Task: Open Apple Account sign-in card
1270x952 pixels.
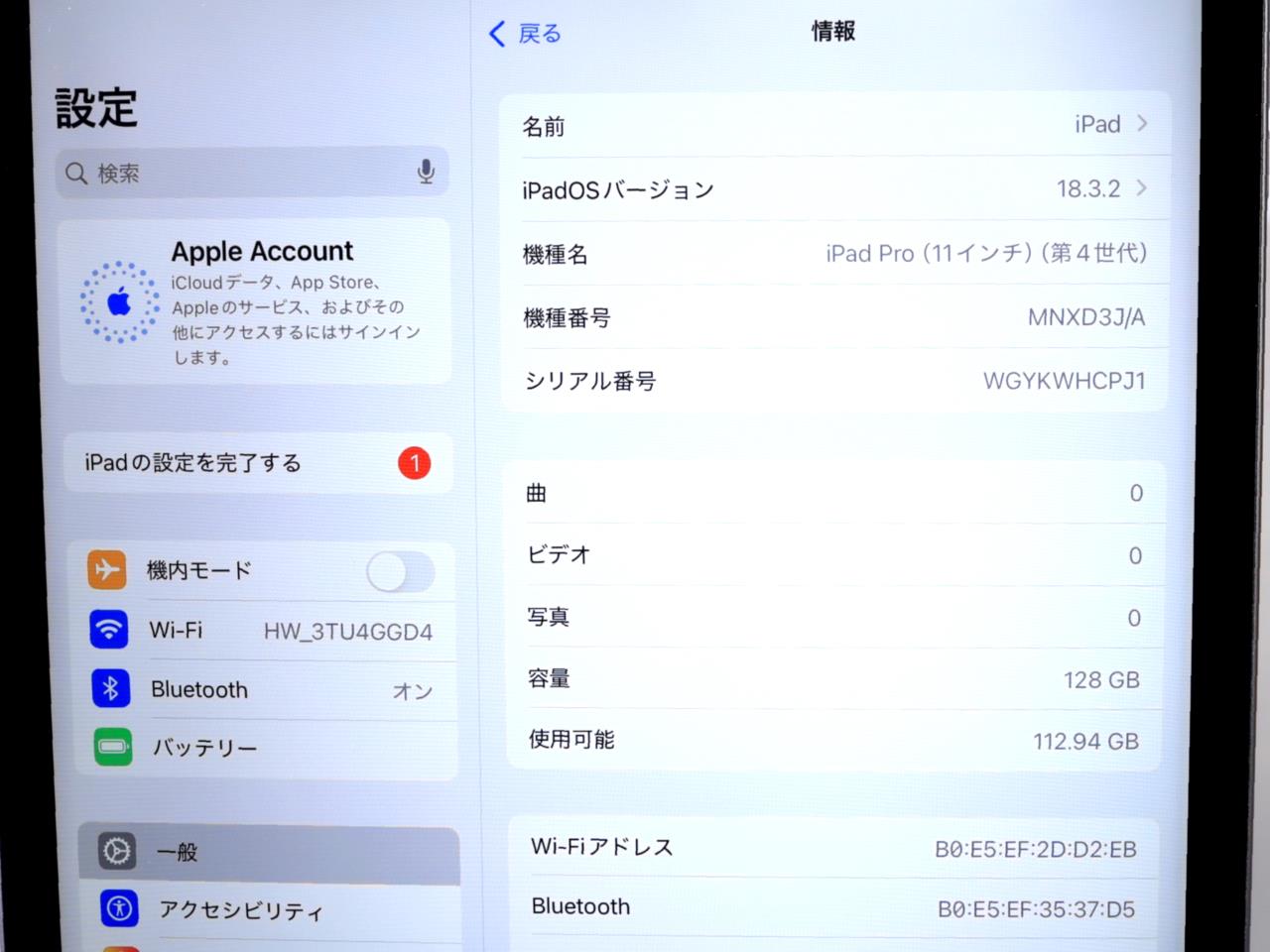Action: [x=255, y=302]
